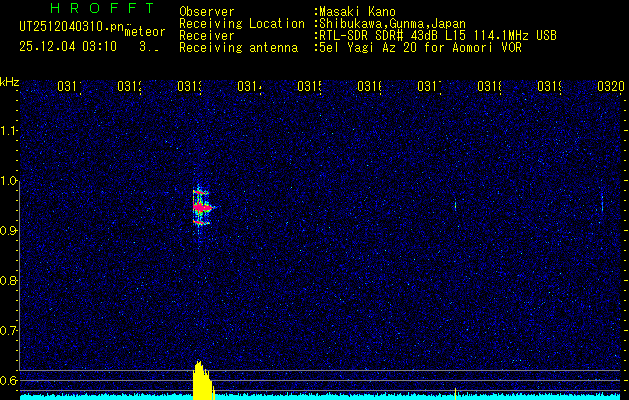Click the faint echo near 0320

[x=602, y=203]
